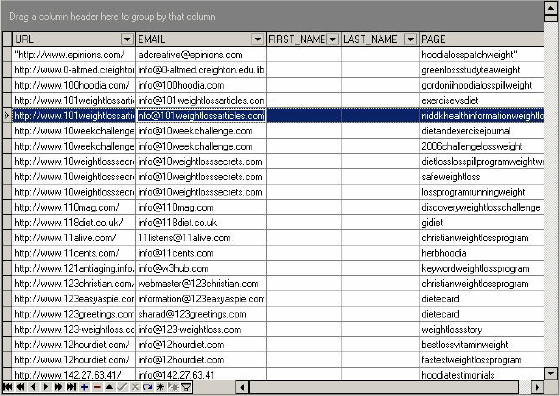This screenshot has width=560, height=396.
Task: Select the keywordweightlossprogram page cell
Action: coord(482,268)
